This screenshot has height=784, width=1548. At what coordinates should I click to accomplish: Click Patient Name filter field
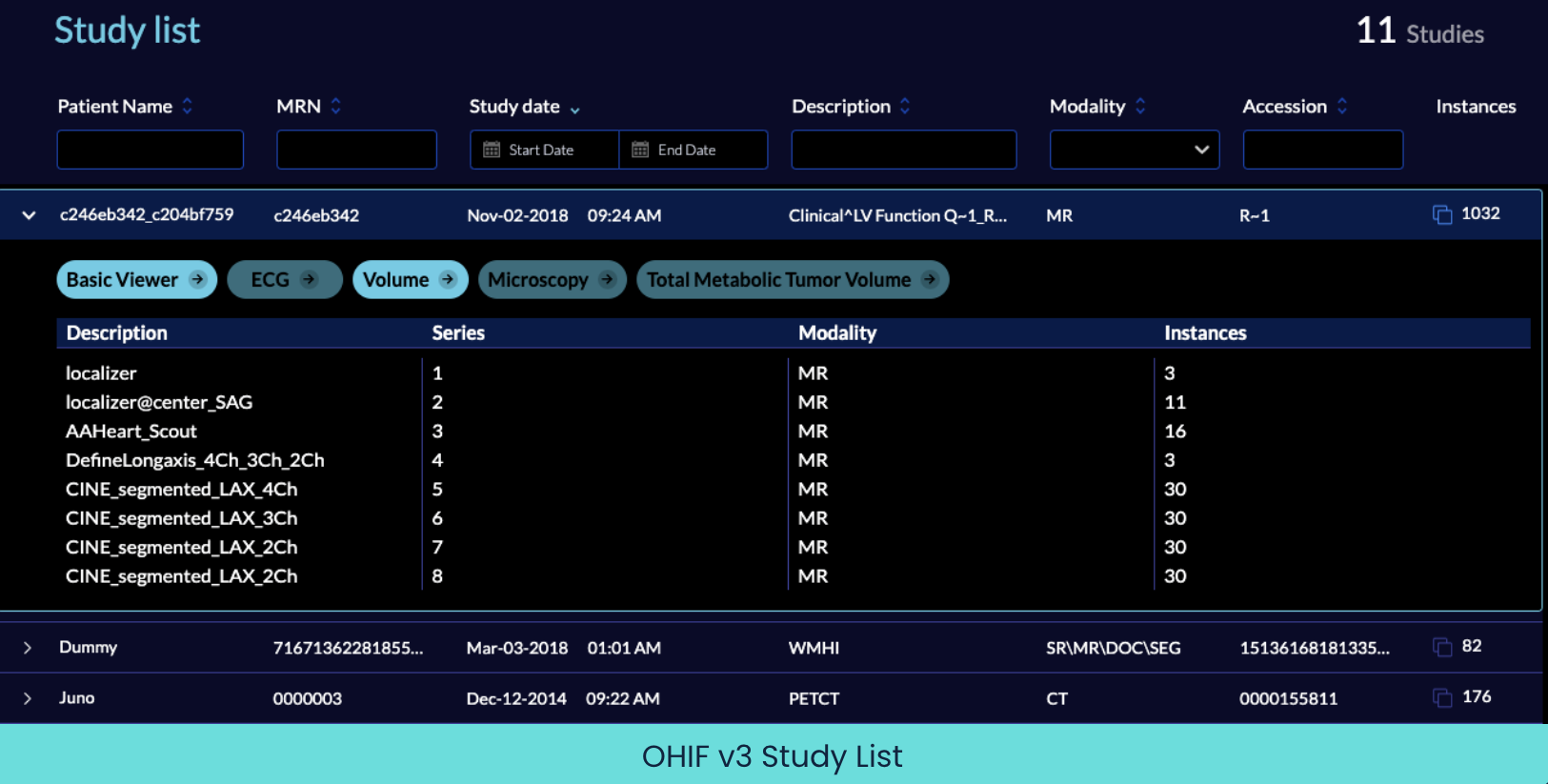(x=151, y=150)
